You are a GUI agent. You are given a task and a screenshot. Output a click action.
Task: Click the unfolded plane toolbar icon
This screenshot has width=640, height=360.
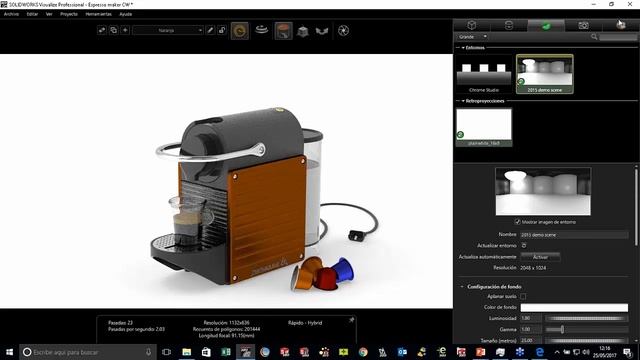tap(322, 31)
